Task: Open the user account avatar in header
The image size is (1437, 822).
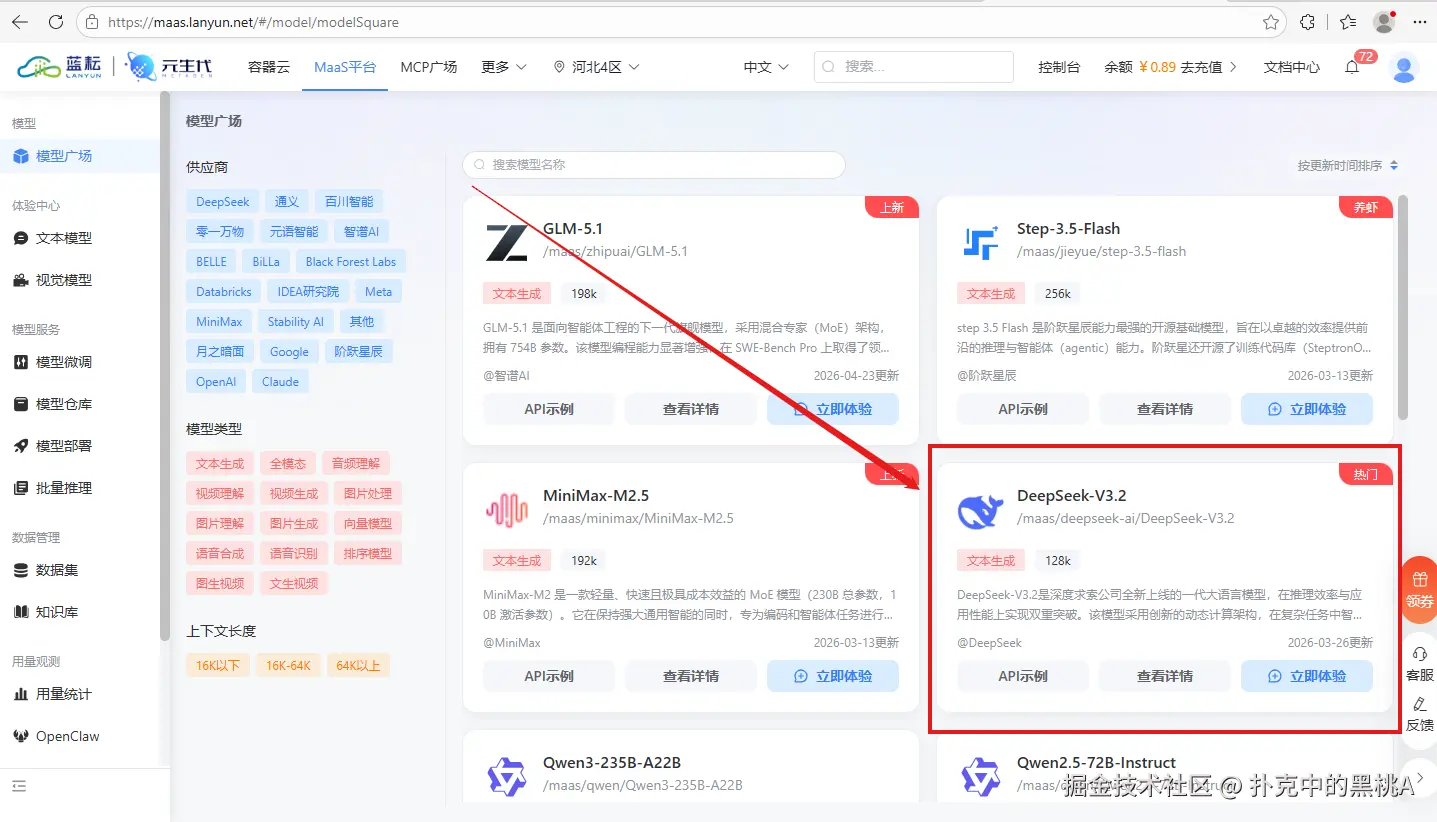Action: pyautogui.click(x=1404, y=67)
